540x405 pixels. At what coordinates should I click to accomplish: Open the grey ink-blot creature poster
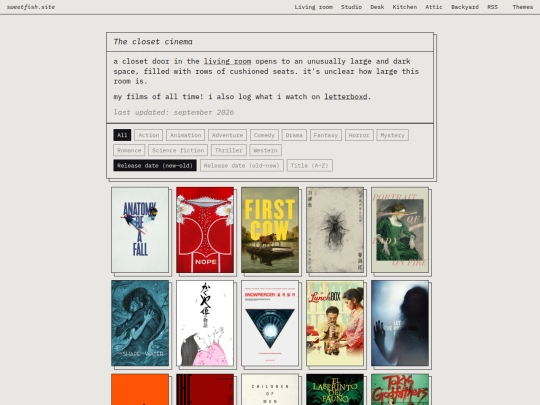pos(335,230)
